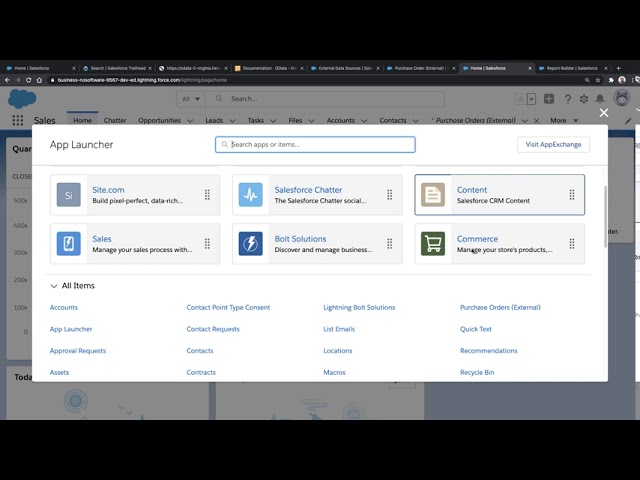Open the Global Actions plus icon

pyautogui.click(x=549, y=99)
